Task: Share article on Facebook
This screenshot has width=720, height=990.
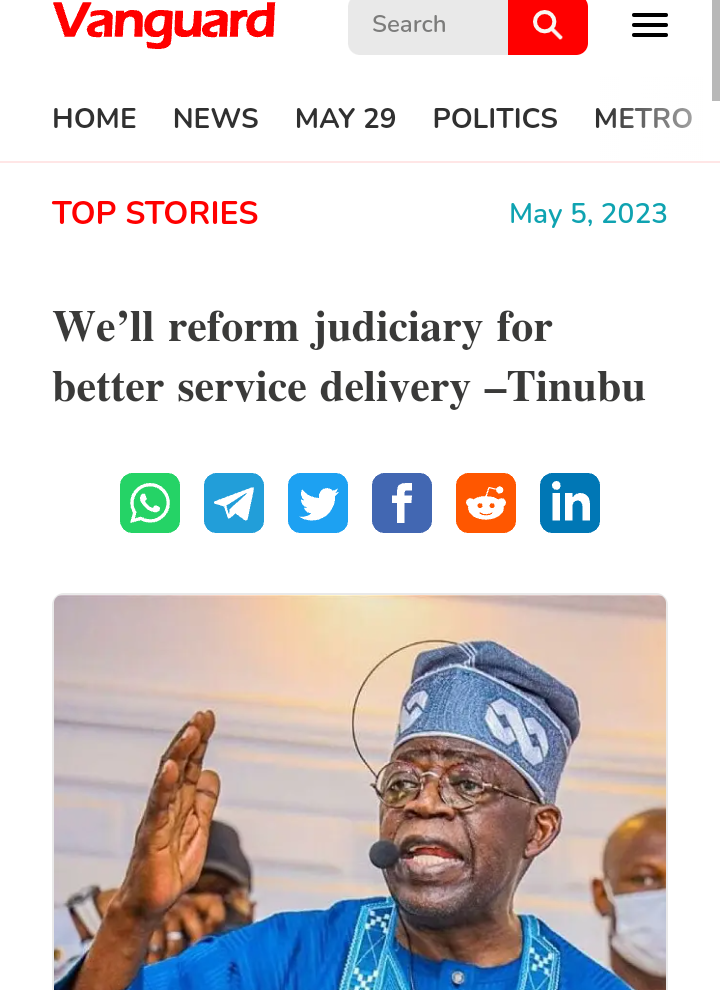Action: [x=402, y=503]
